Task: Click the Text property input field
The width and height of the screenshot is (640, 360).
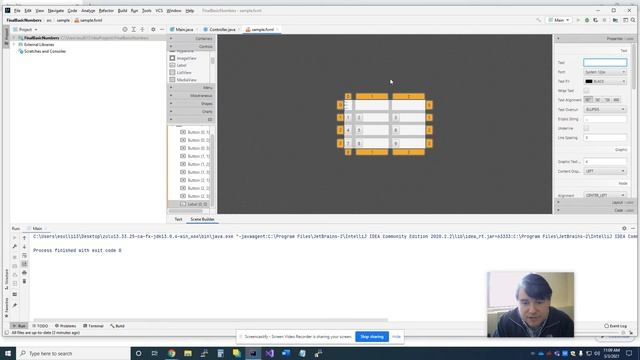Action: pos(605,62)
